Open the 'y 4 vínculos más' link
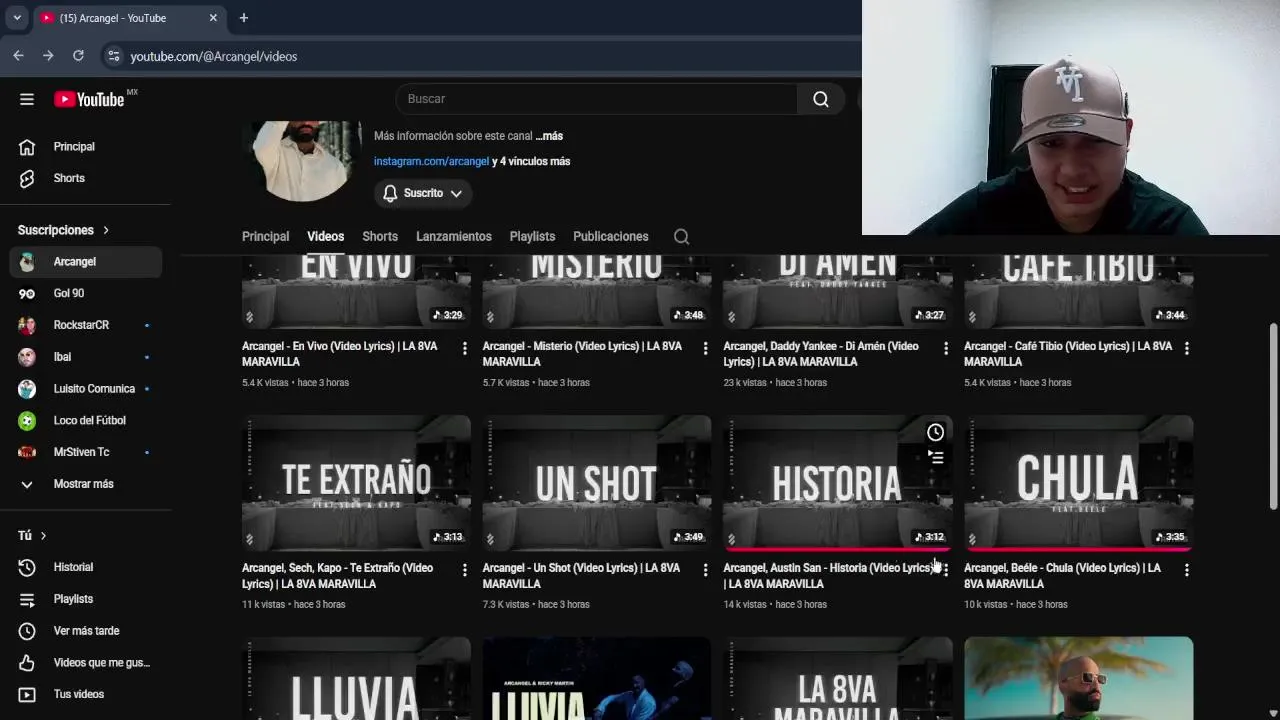This screenshot has width=1280, height=720. [531, 161]
